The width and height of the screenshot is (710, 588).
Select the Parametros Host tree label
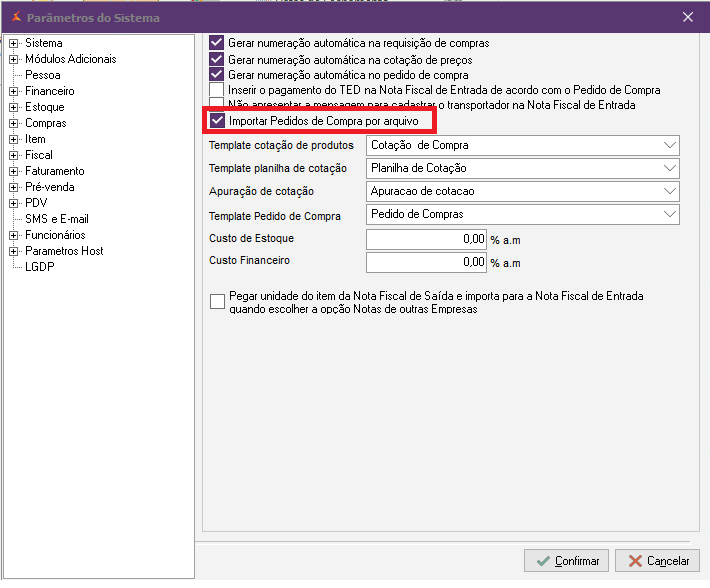[64, 251]
